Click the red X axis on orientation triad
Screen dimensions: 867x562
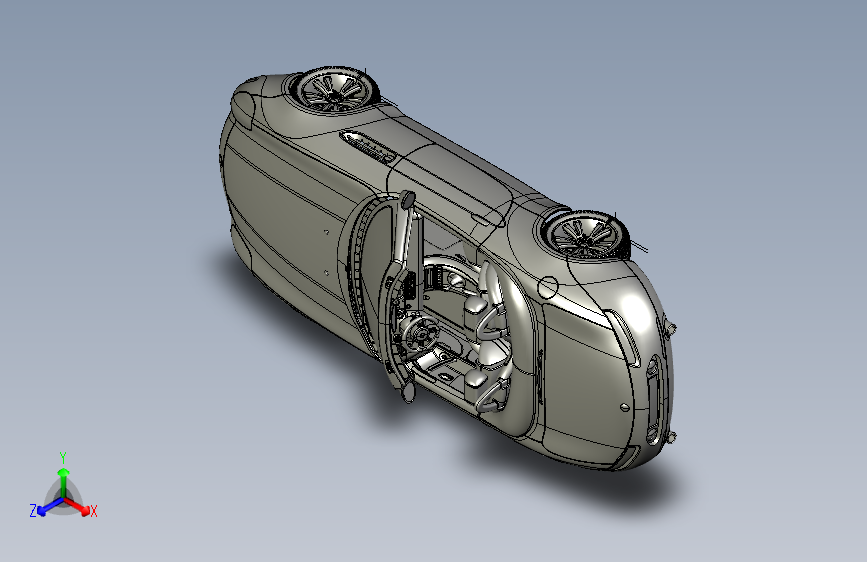[x=79, y=507]
